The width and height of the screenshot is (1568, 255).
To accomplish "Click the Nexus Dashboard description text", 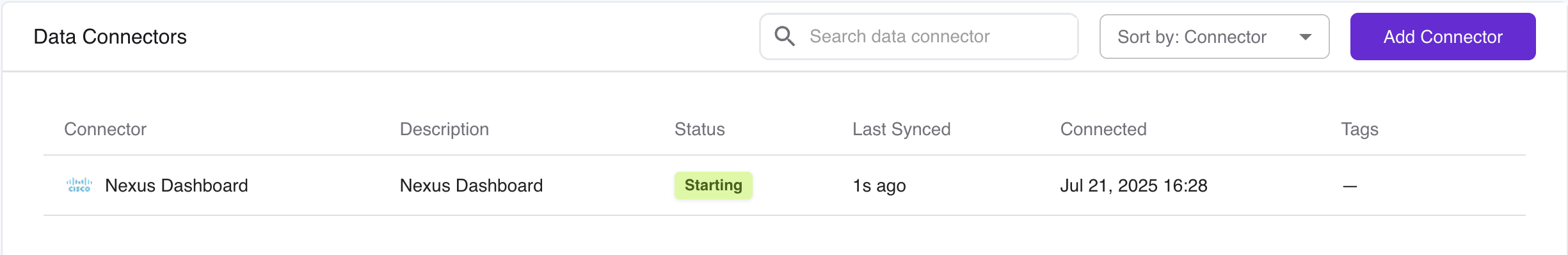I will [x=471, y=185].
